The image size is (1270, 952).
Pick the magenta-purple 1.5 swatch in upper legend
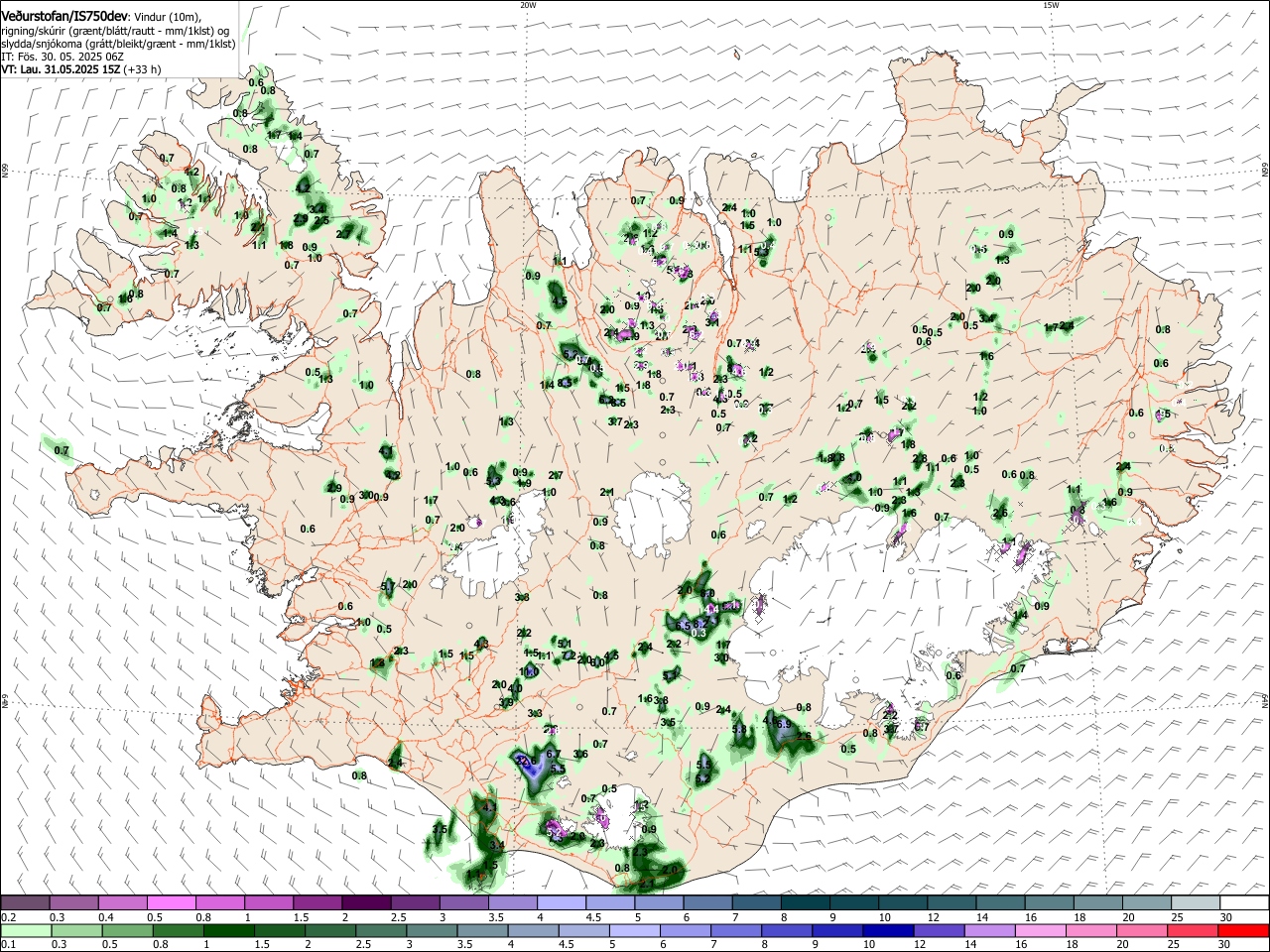[x=317, y=903]
